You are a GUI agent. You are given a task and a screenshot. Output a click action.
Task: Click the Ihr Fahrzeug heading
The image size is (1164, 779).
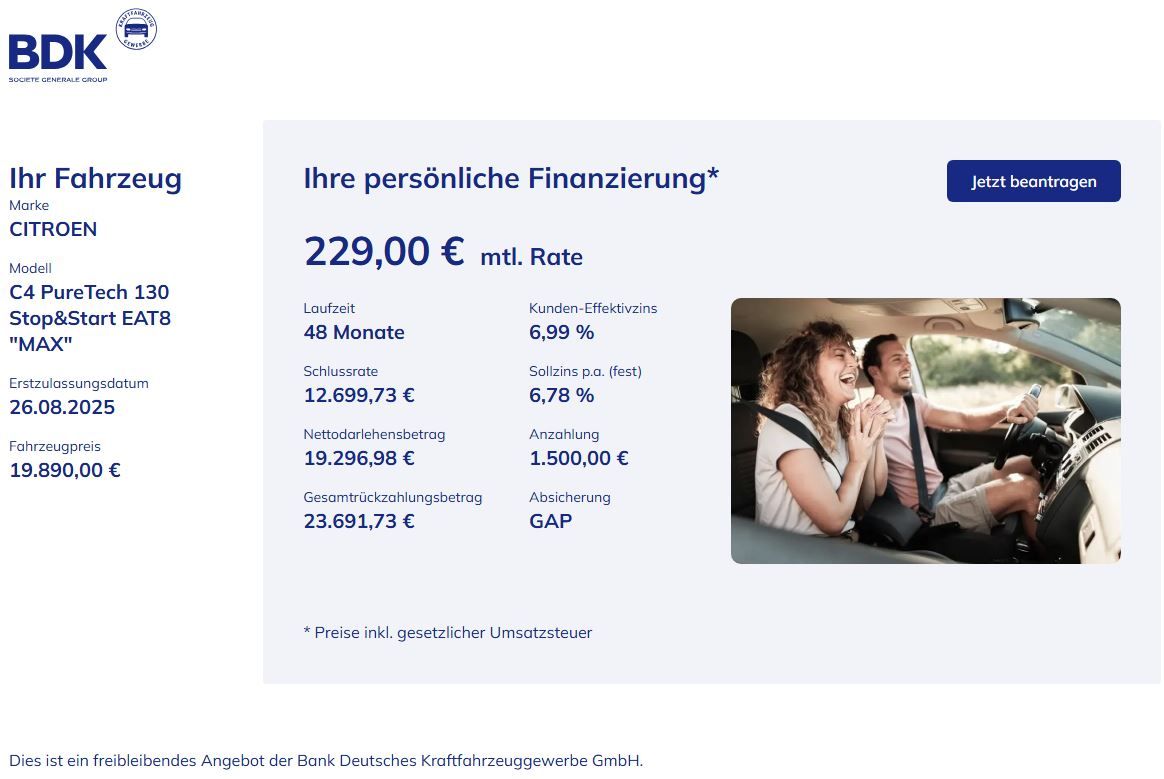95,178
